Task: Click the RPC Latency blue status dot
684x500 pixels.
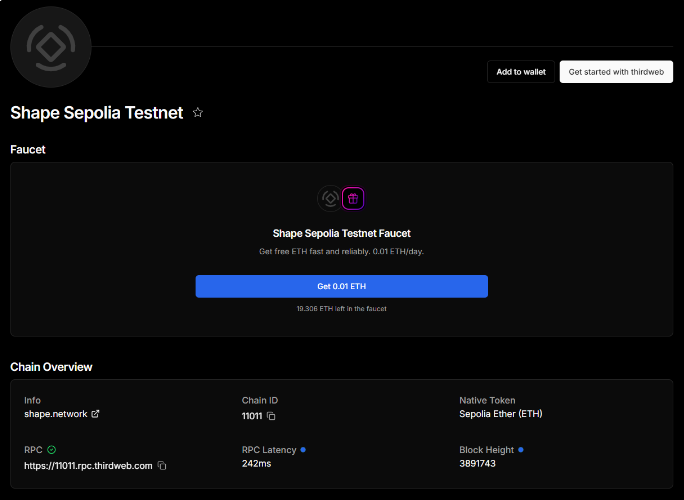Action: 303,450
